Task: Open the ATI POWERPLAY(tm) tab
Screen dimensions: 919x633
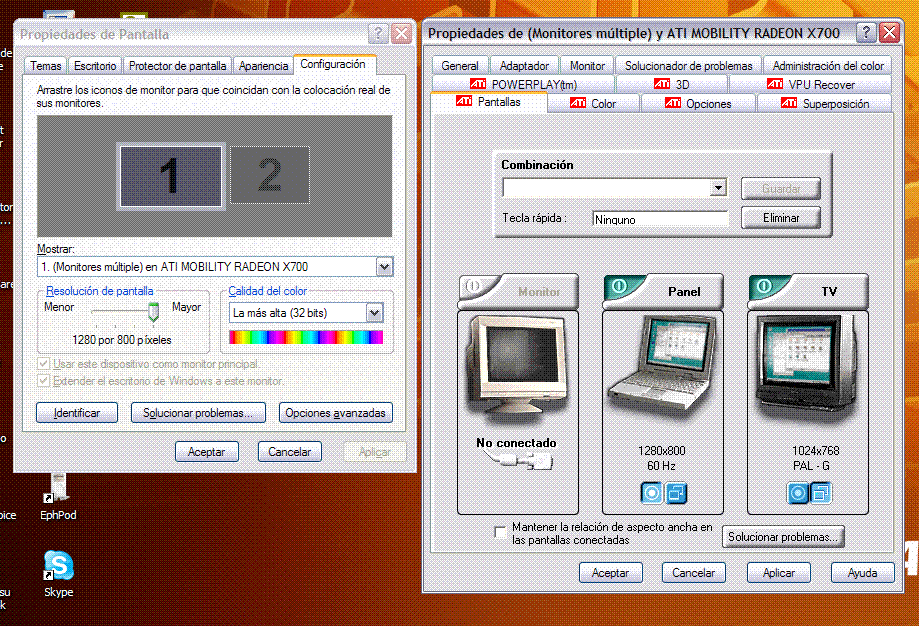Action: [x=523, y=84]
